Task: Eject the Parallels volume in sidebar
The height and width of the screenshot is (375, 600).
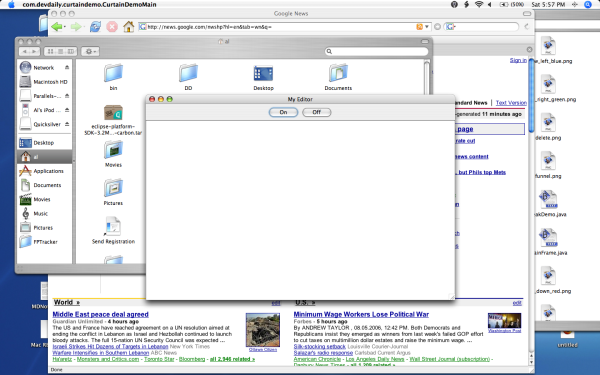Action: coord(67,96)
